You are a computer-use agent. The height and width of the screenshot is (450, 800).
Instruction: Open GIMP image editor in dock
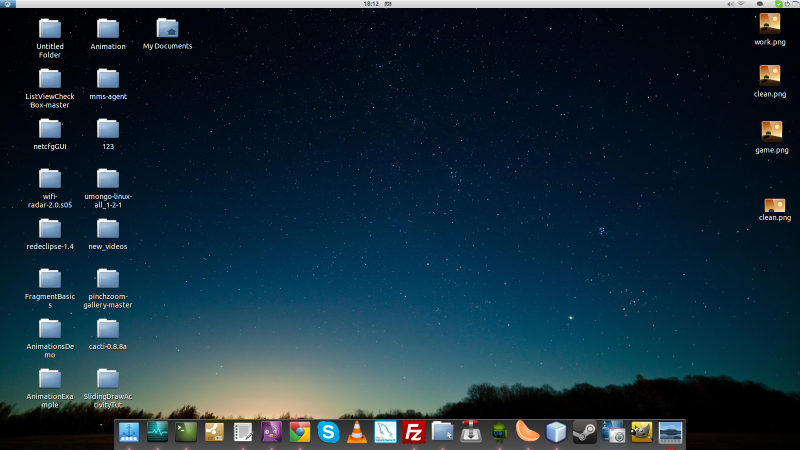(x=641, y=432)
